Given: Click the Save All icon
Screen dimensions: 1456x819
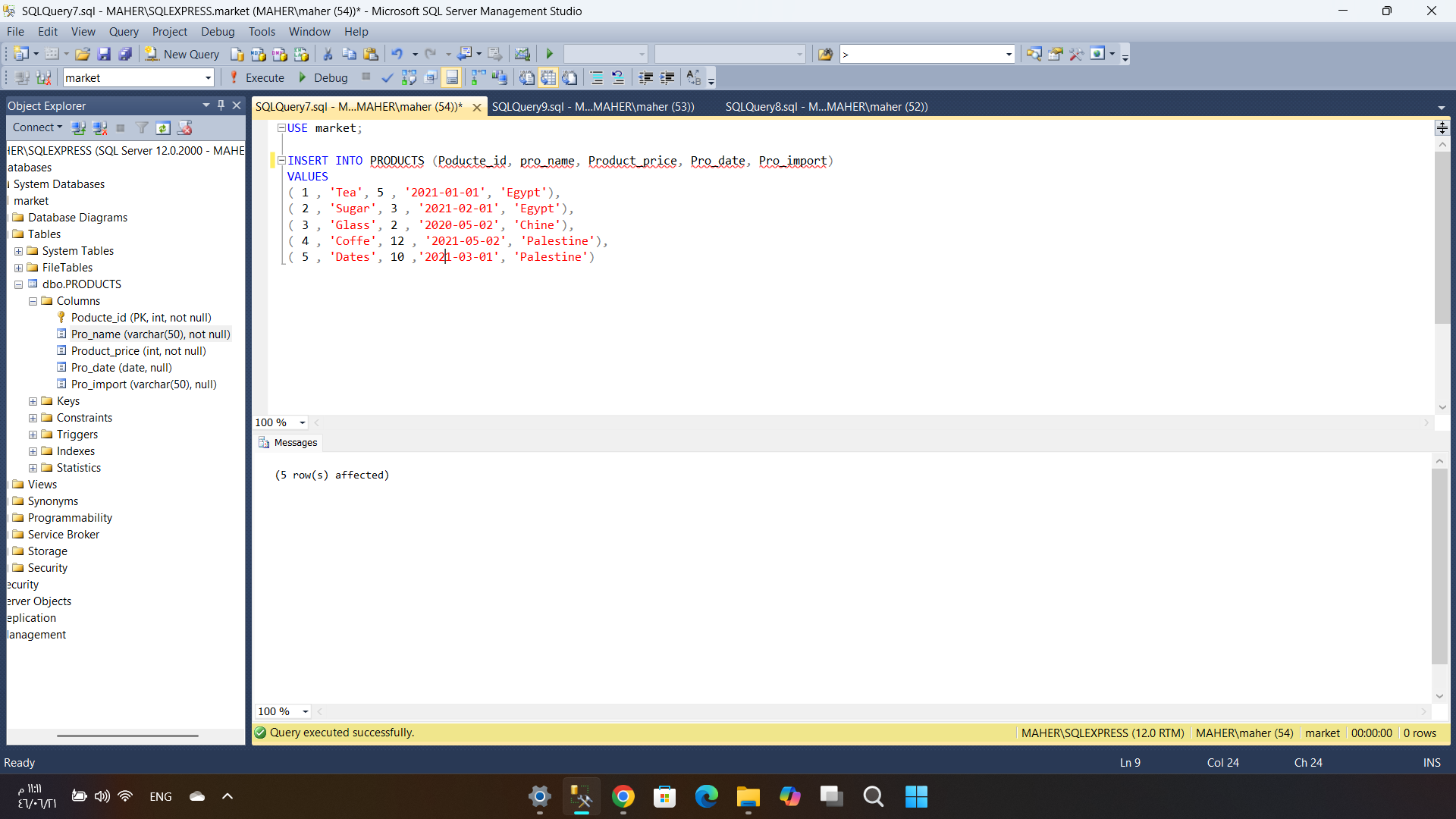Looking at the screenshot, I should 125,54.
